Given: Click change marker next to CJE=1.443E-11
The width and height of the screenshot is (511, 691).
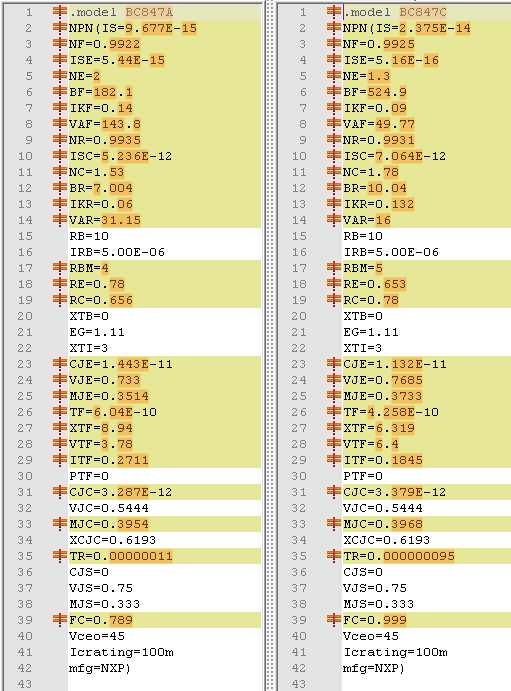Looking at the screenshot, I should [x=60, y=364].
